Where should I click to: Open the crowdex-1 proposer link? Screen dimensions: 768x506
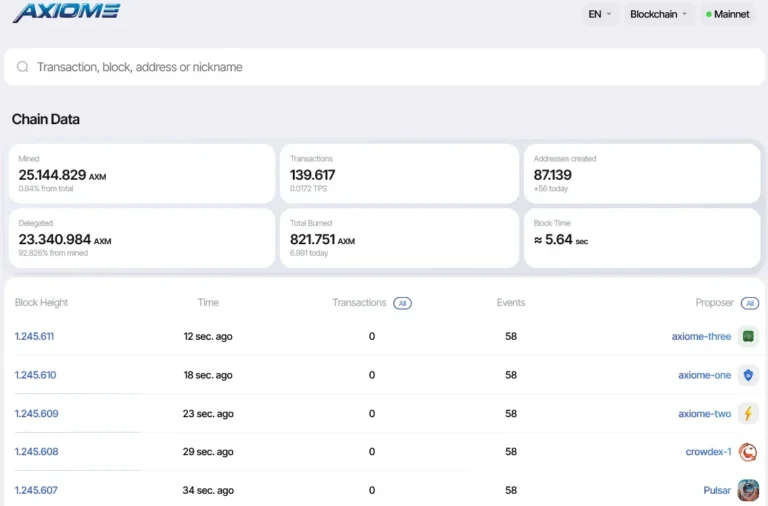tap(708, 452)
